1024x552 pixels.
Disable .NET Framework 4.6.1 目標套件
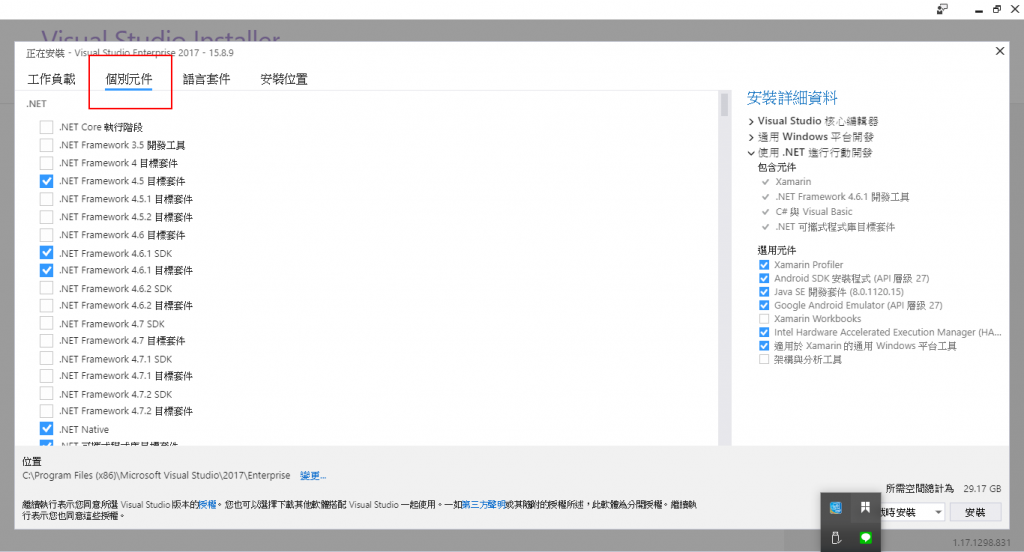click(x=46, y=270)
